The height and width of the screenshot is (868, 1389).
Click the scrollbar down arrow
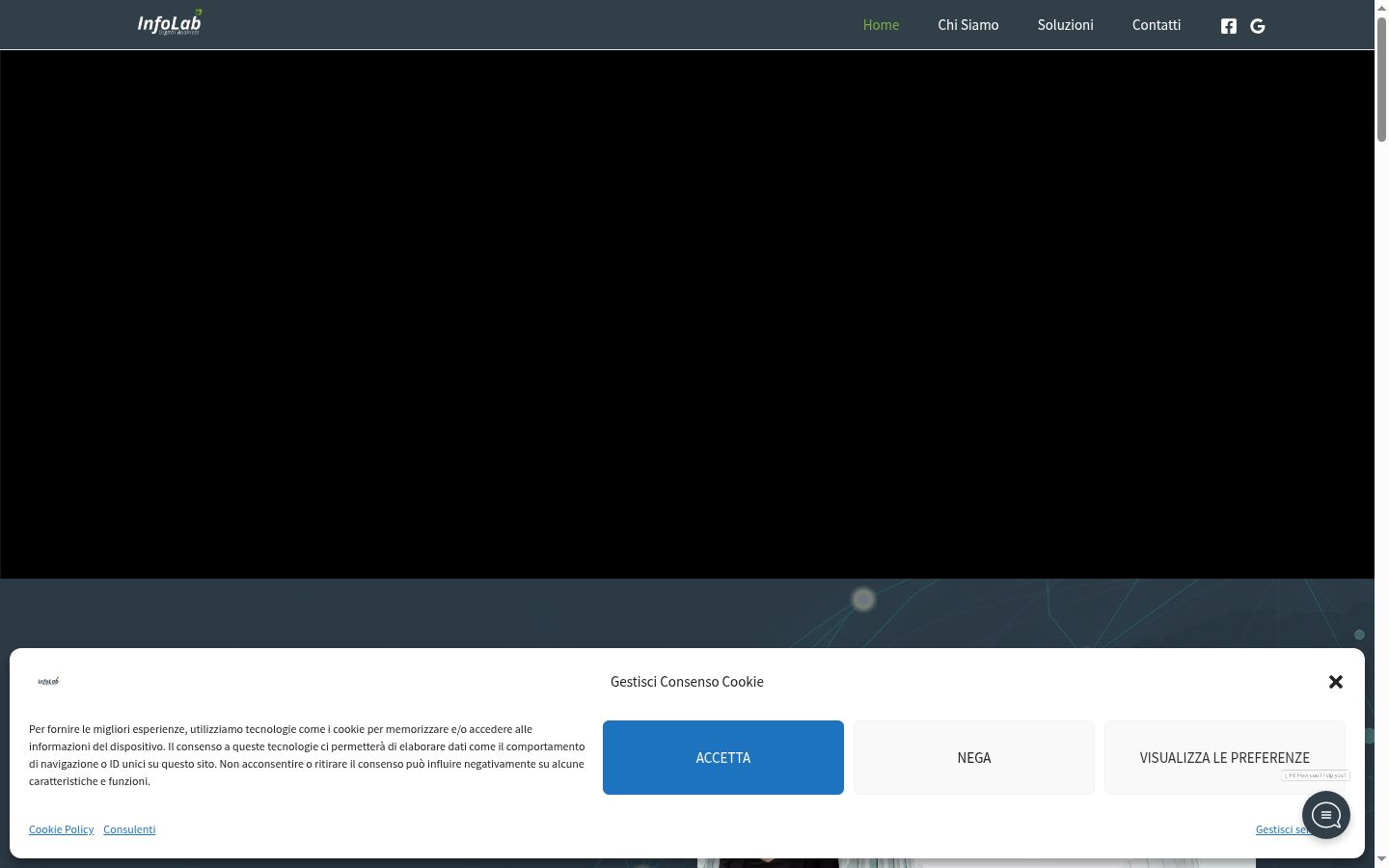(1381, 859)
